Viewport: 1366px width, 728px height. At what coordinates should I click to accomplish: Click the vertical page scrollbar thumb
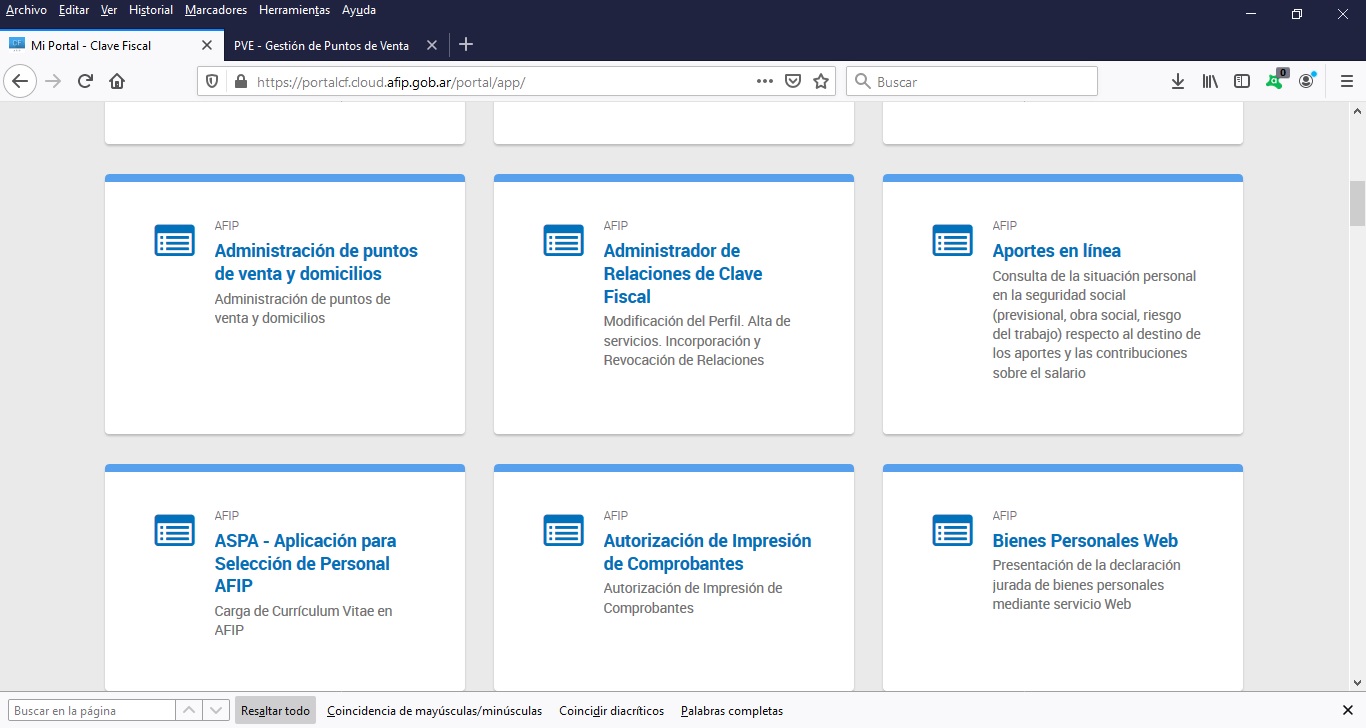click(x=1358, y=203)
